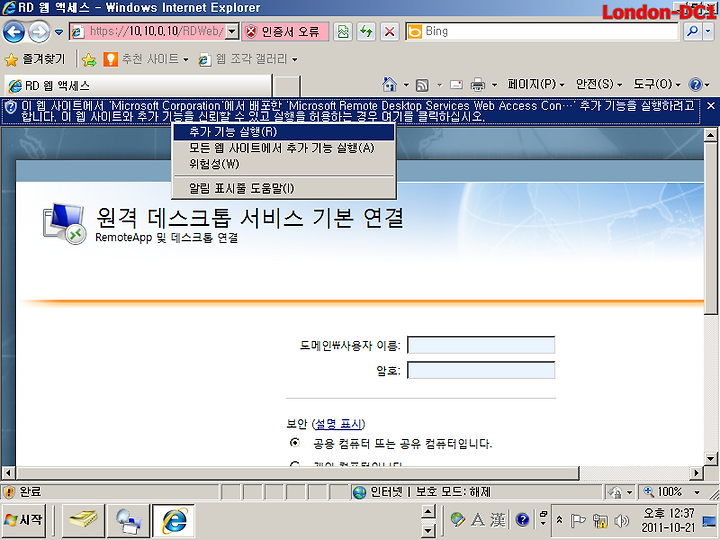Image resolution: width=720 pixels, height=540 pixels.
Task: Click the taskbar Internet Explorer icon
Action: click(x=174, y=520)
